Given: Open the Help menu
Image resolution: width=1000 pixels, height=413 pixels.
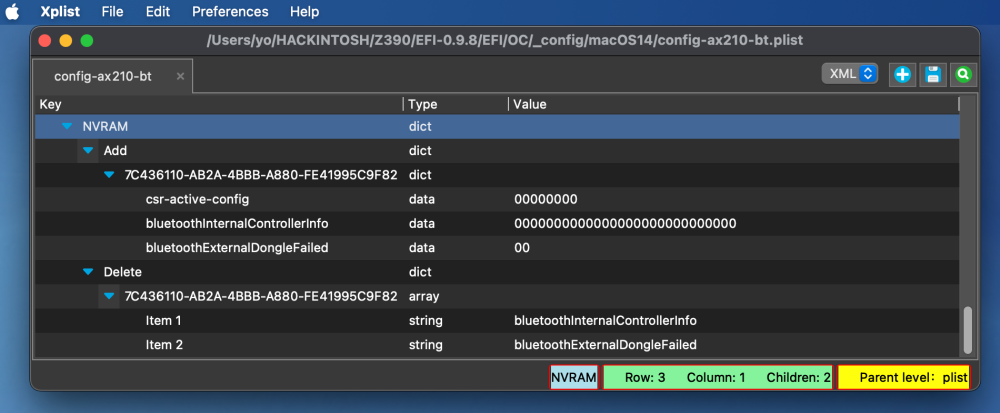Looking at the screenshot, I should point(305,11).
